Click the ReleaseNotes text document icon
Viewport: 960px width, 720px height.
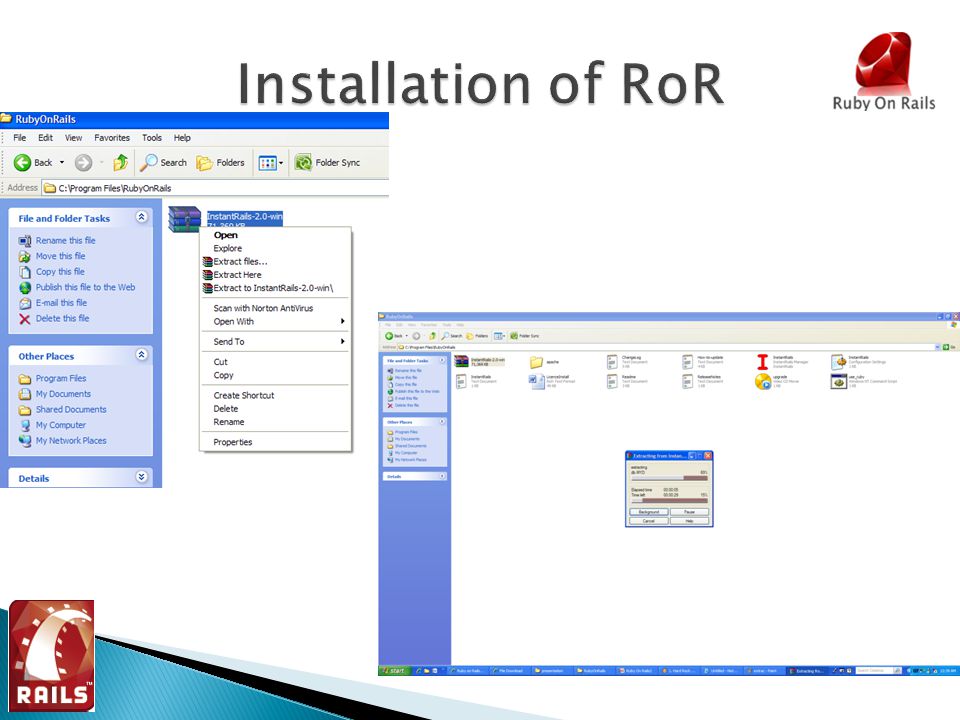point(688,381)
